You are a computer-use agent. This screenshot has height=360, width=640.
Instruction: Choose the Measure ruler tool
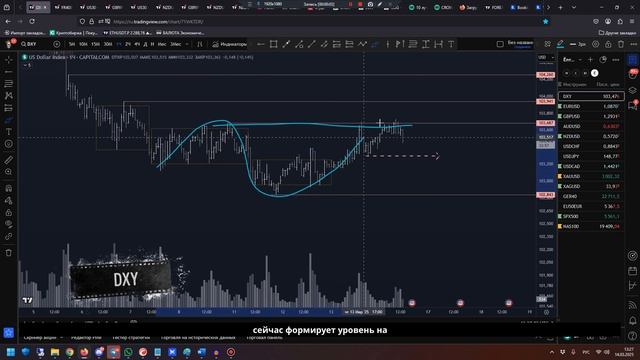pyautogui.click(x=9, y=160)
